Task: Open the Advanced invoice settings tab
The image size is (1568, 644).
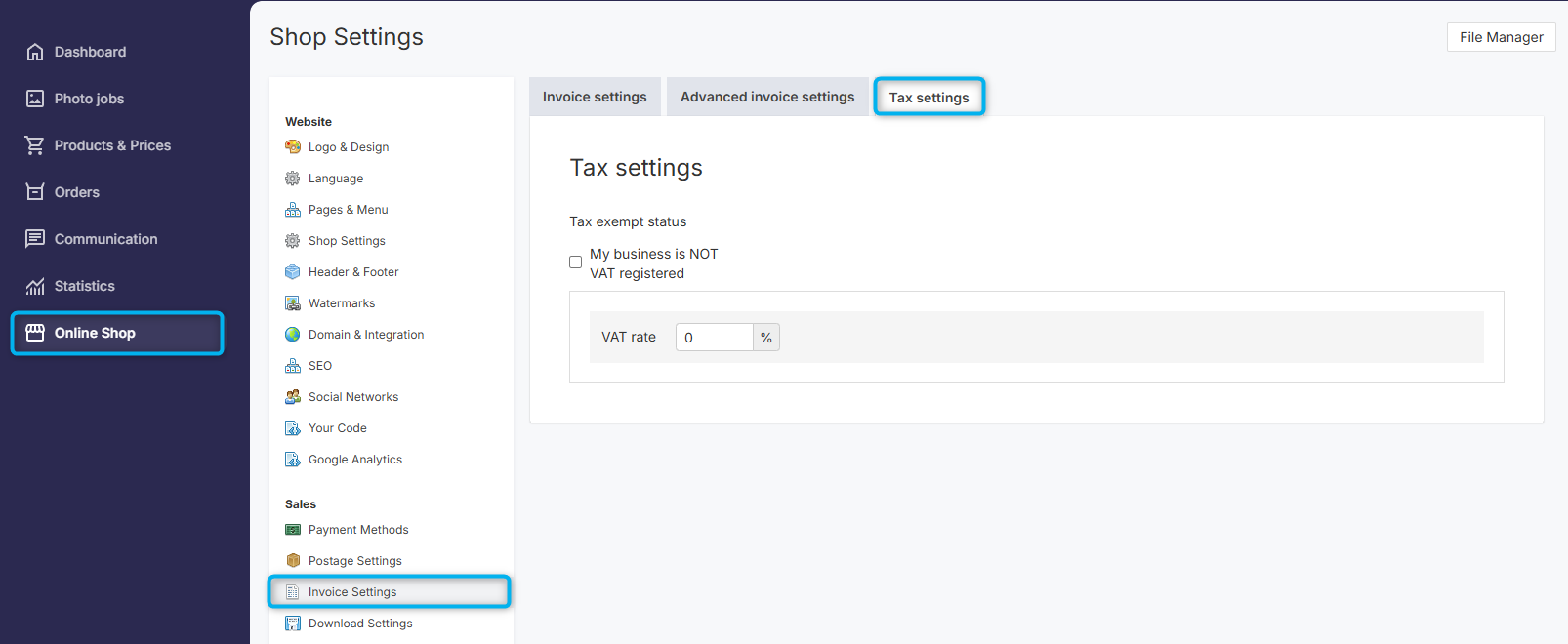Action: tap(767, 97)
